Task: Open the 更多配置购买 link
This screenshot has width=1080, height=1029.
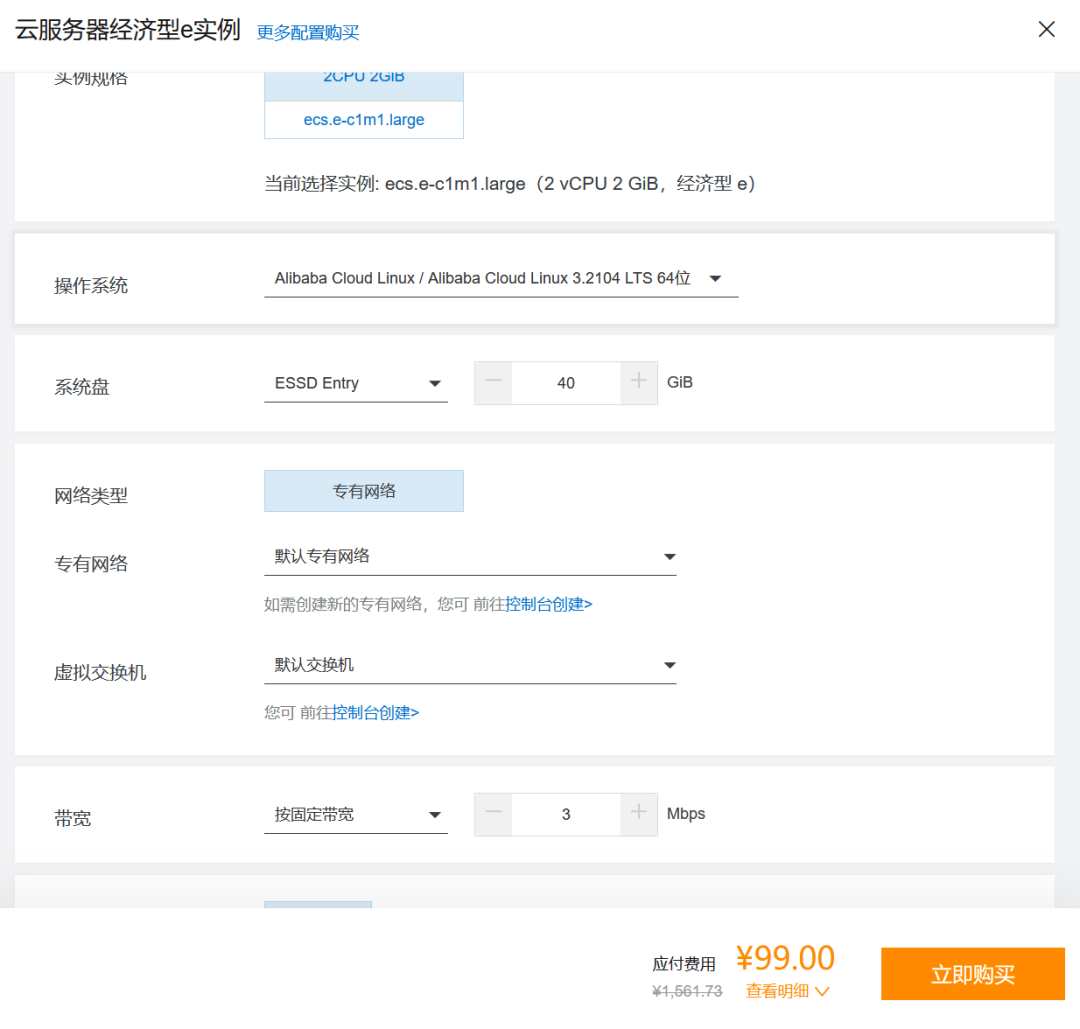Action: click(308, 32)
